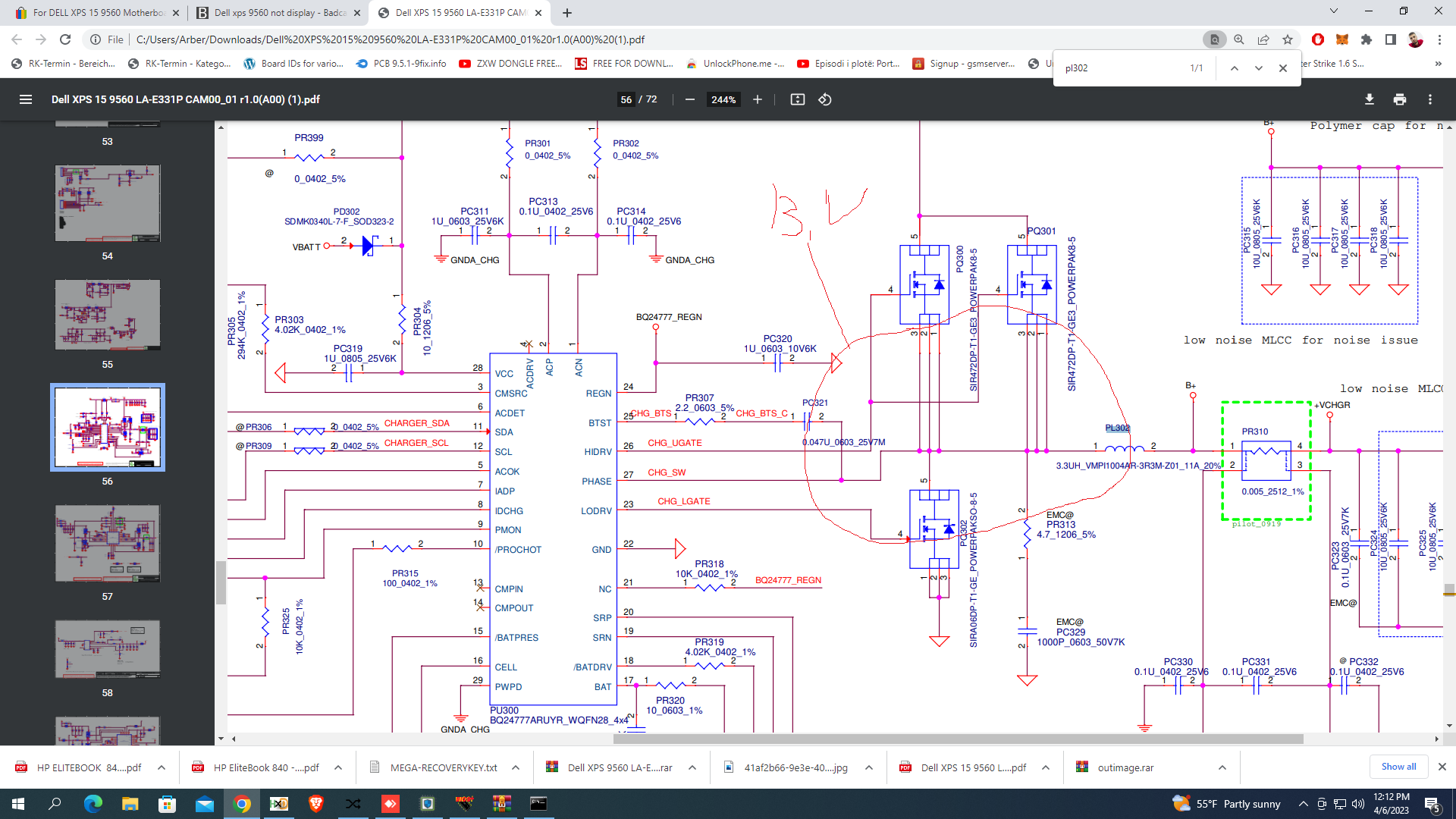The height and width of the screenshot is (819, 1456).
Task: Click the zoom in plus button
Action: click(x=757, y=99)
